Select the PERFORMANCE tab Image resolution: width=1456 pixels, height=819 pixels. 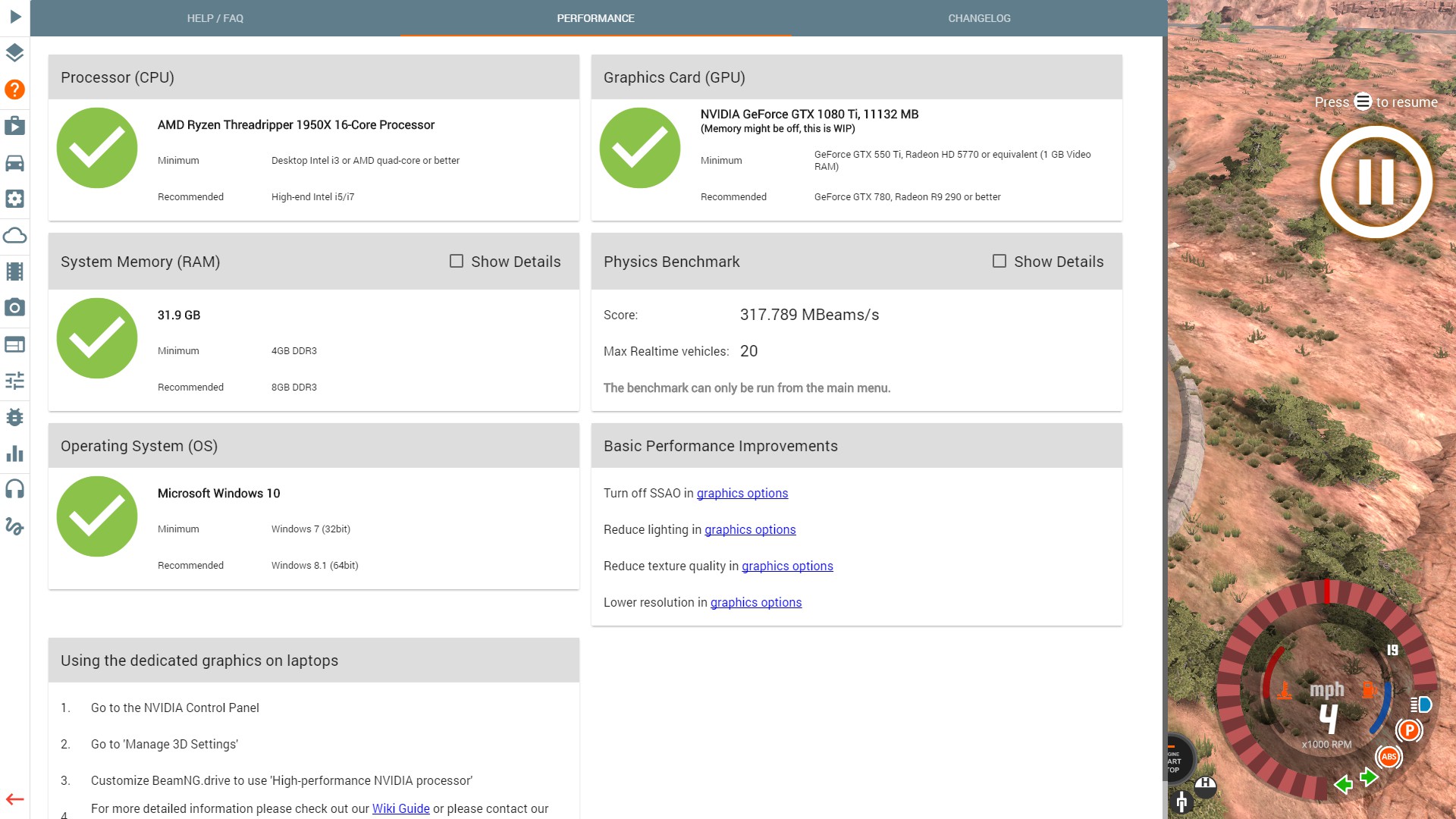coord(595,18)
